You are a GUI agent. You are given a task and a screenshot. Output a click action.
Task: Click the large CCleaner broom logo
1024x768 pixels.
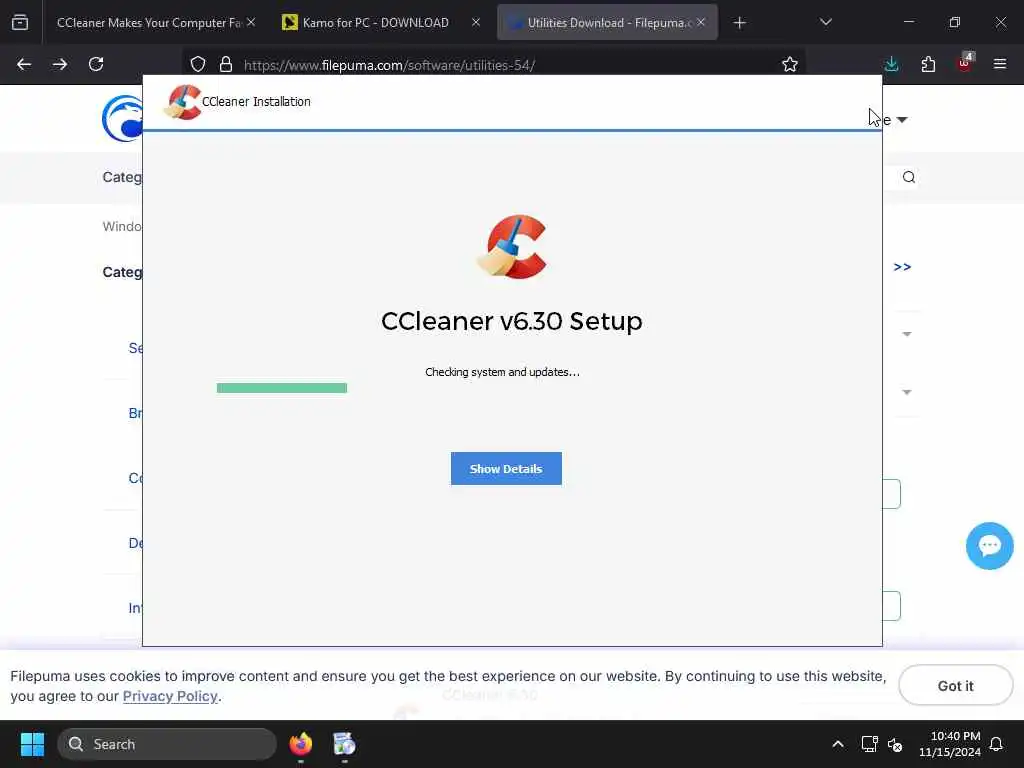coord(511,247)
